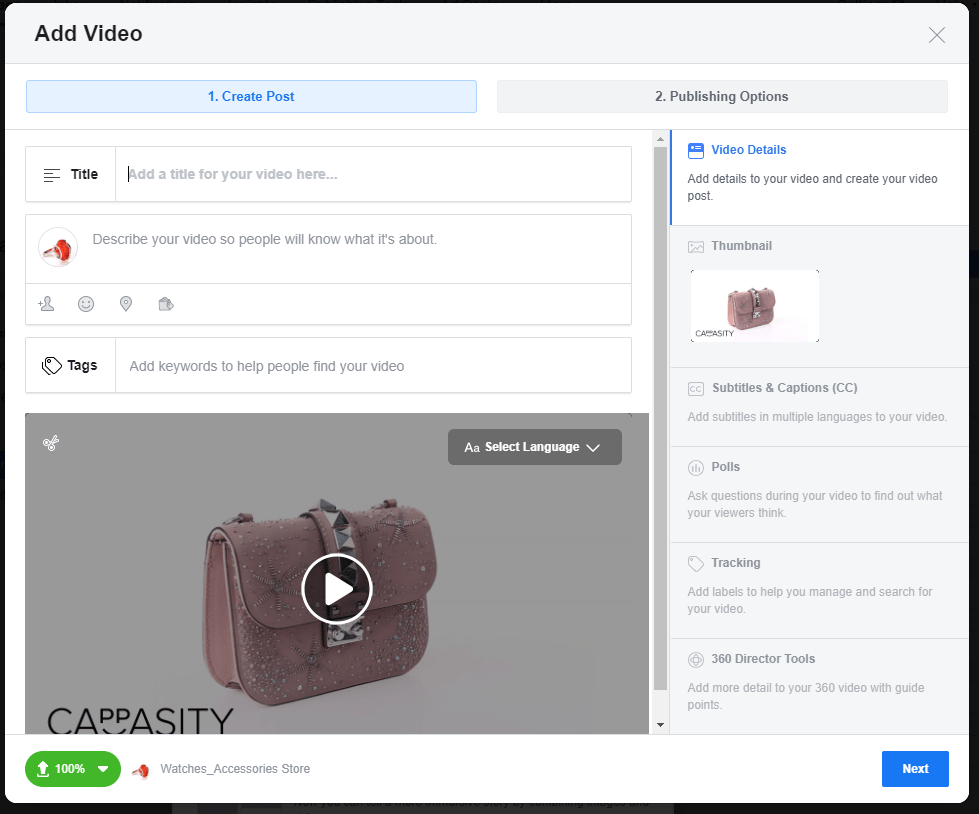
Task: Click the Title lines icon
Action: coord(52,175)
